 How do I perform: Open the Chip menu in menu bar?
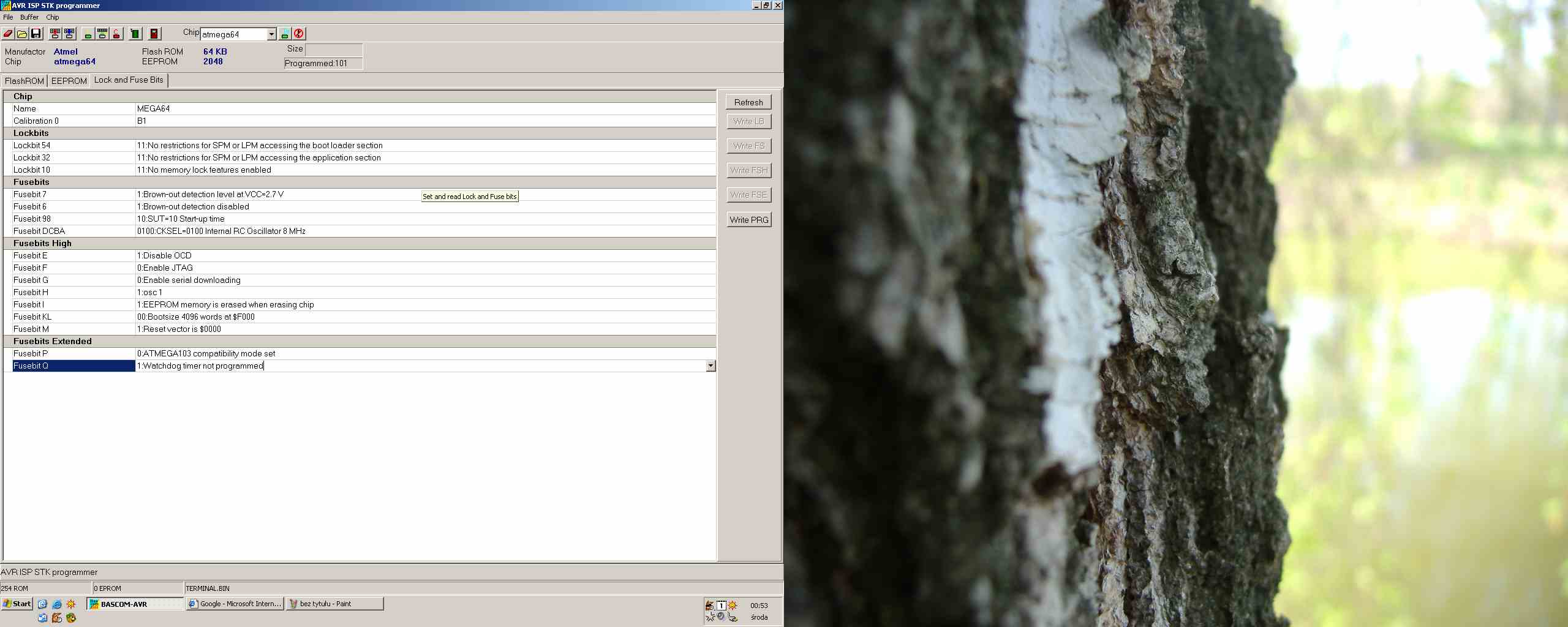pyautogui.click(x=53, y=17)
